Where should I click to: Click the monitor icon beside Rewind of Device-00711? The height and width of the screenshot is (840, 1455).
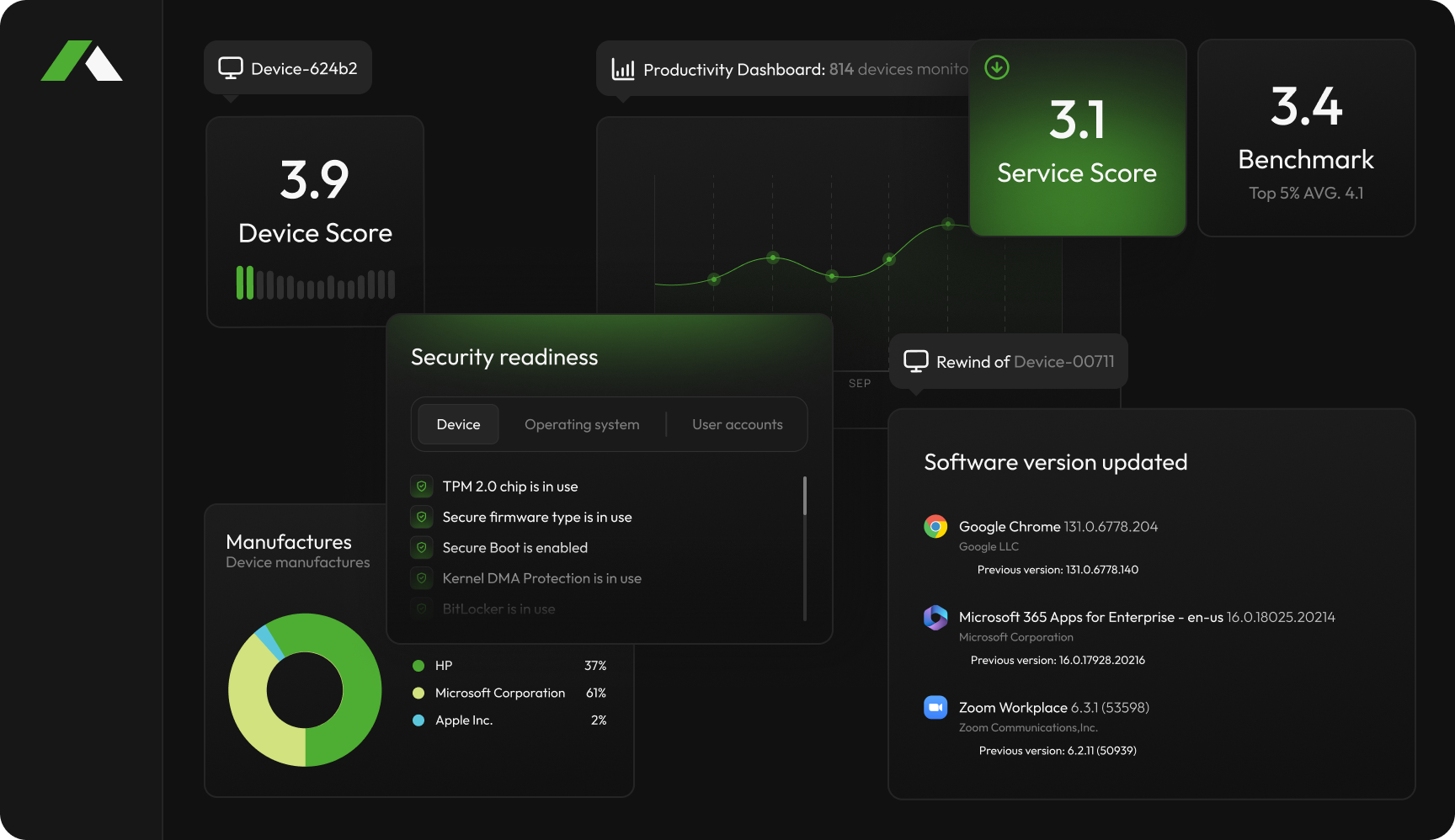[915, 360]
